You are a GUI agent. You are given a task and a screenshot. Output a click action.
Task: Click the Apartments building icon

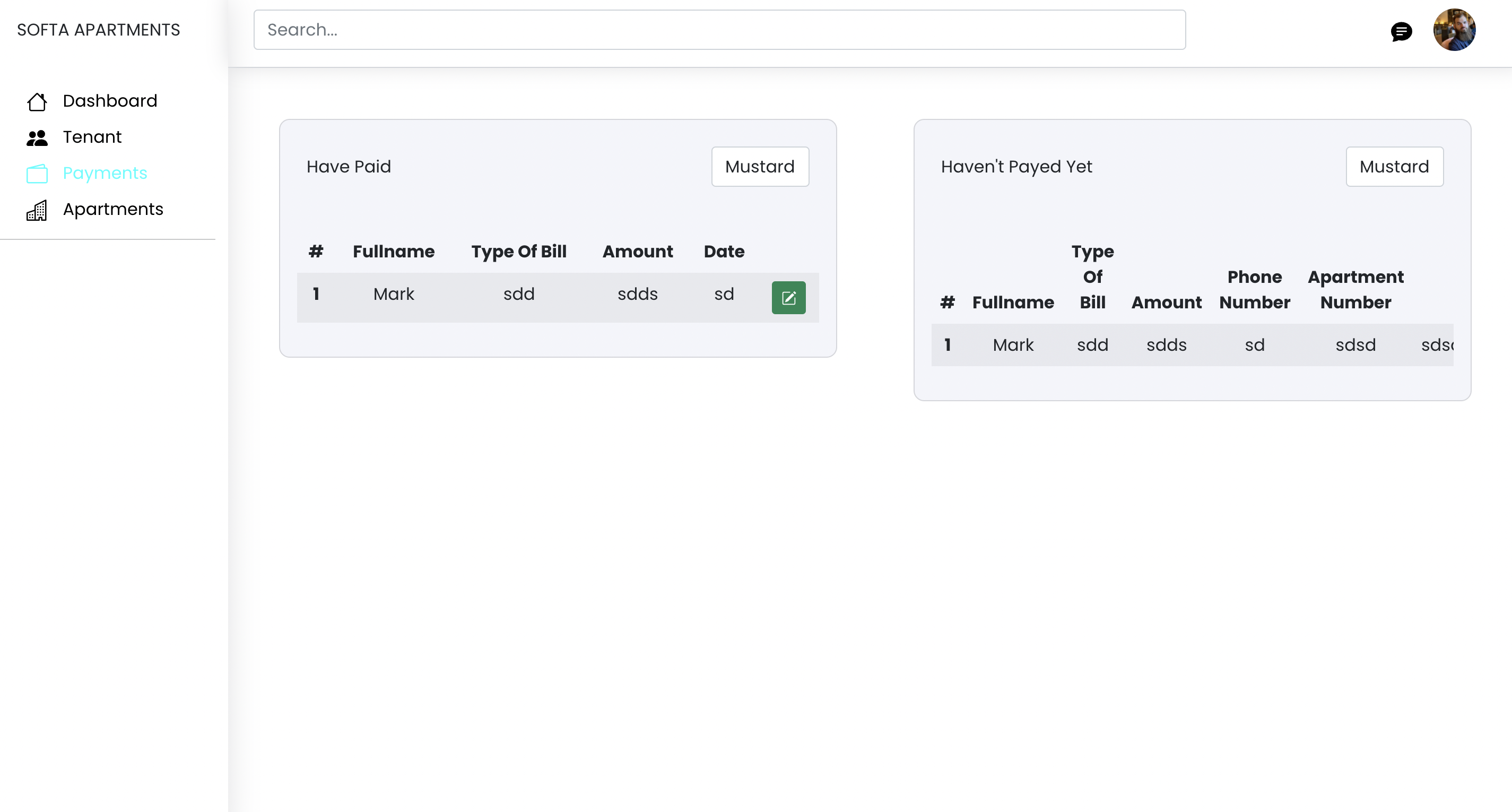coord(37,210)
